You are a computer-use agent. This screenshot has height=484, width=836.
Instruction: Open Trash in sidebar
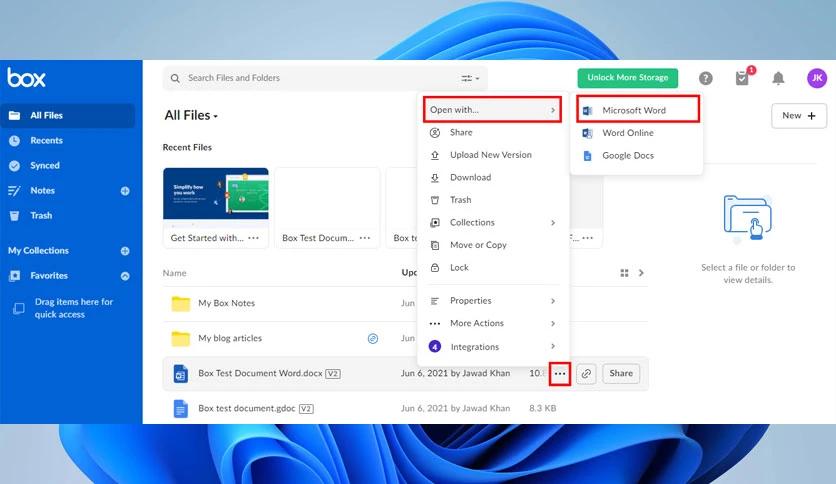click(x=67, y=216)
